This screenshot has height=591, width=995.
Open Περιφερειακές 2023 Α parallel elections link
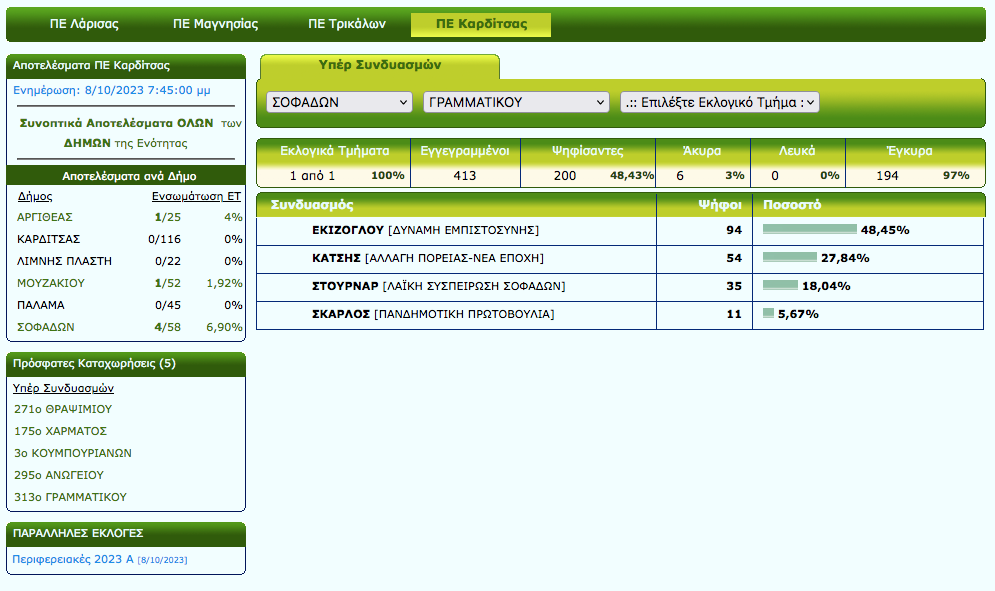click(72, 559)
